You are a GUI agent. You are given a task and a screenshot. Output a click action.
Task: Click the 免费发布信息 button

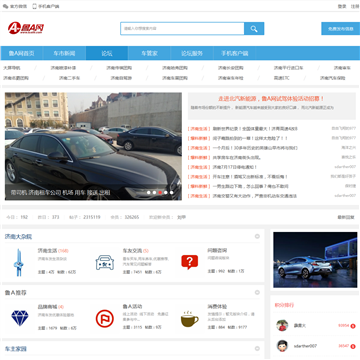point(340,29)
